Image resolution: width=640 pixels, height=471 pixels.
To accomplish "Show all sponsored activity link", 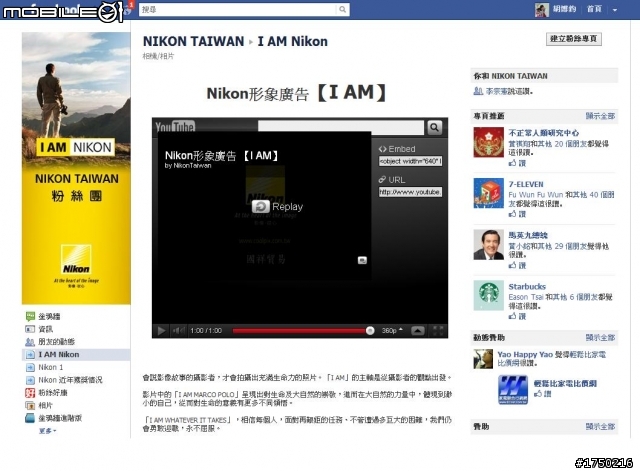I will pos(600,338).
